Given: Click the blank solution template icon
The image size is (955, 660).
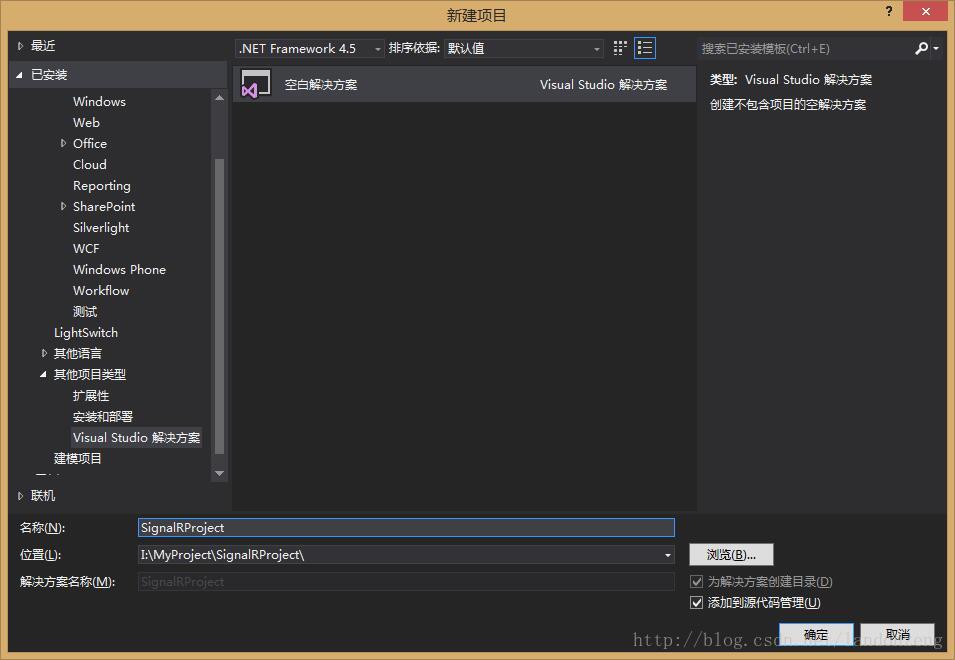Looking at the screenshot, I should pos(256,85).
